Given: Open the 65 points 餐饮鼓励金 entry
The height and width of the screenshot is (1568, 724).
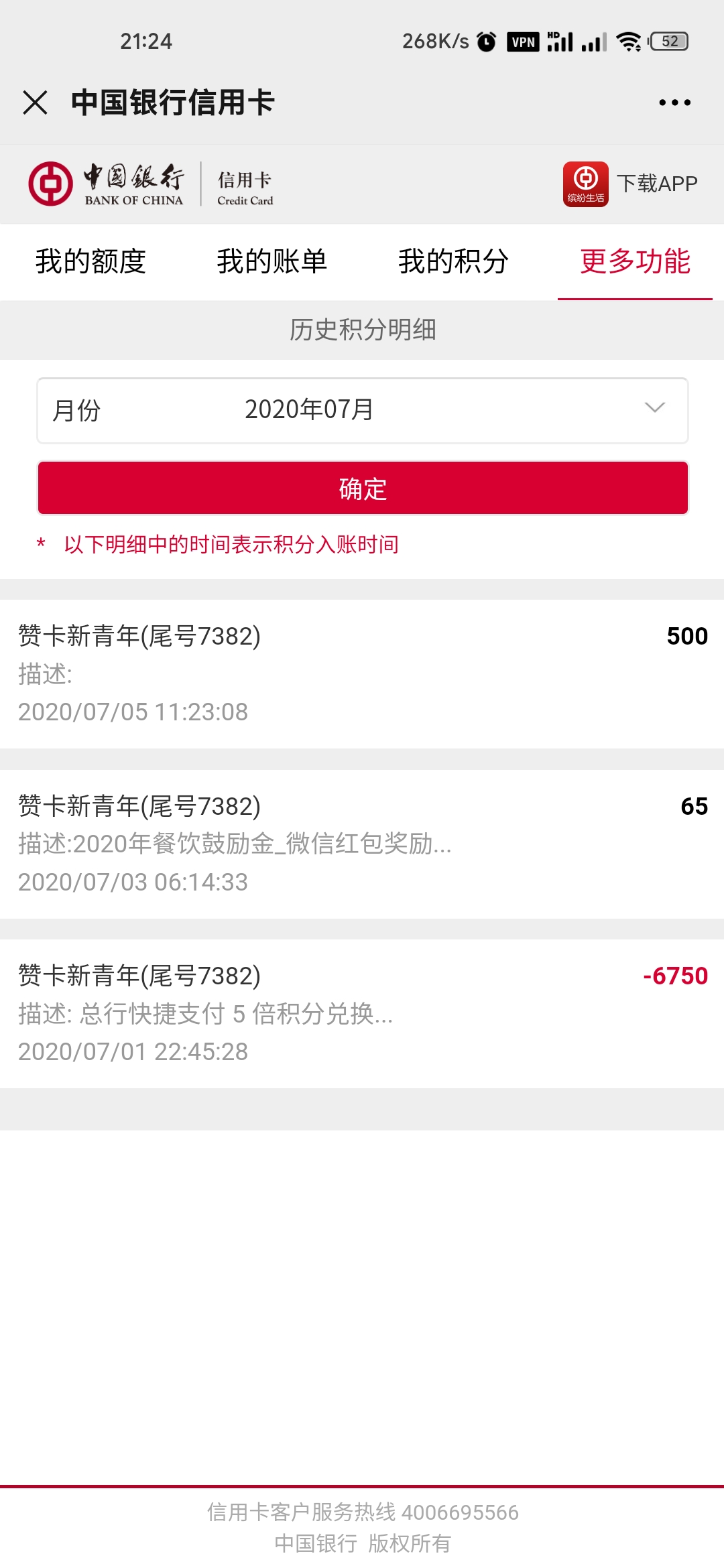Looking at the screenshot, I should (362, 844).
